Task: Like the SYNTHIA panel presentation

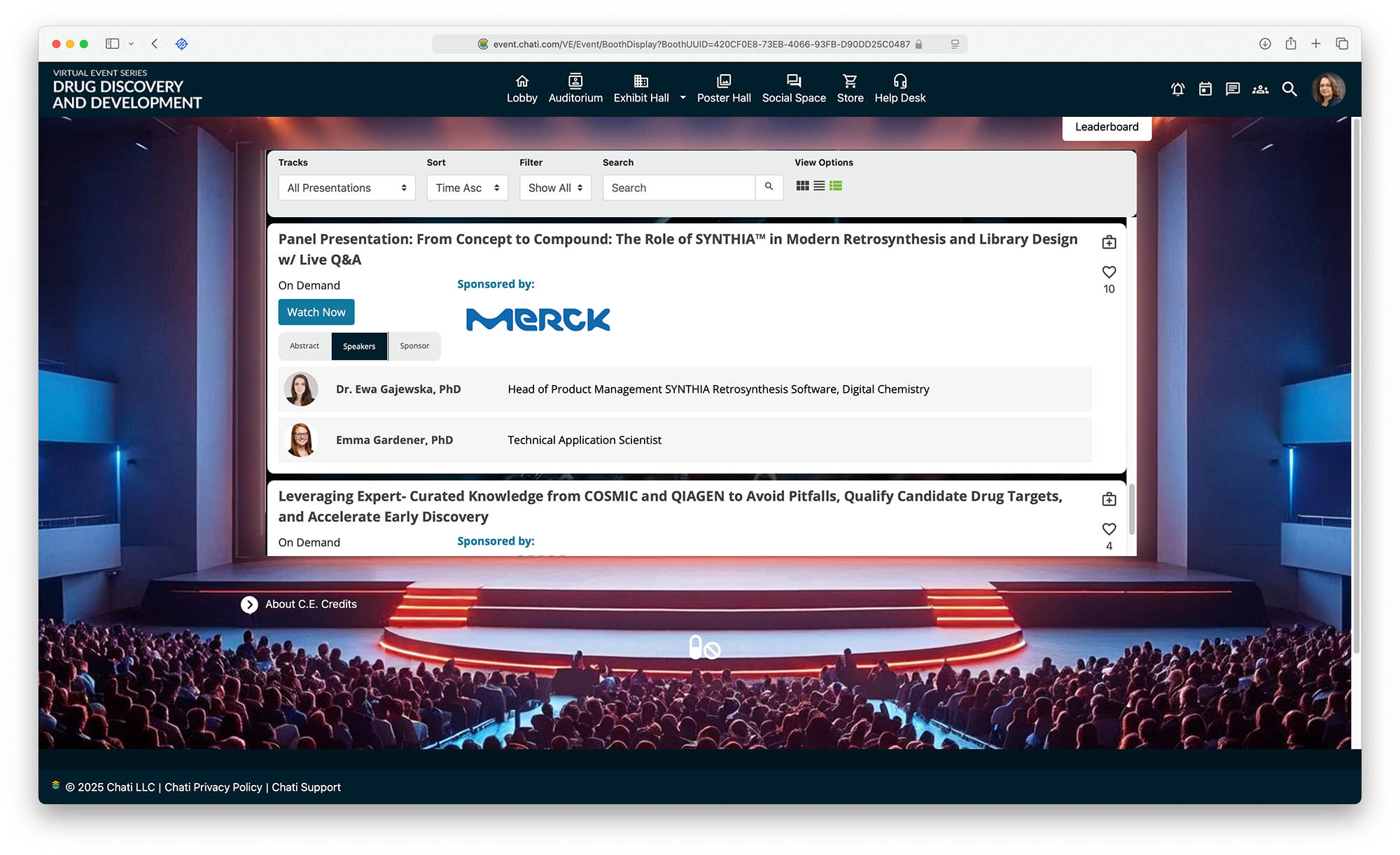Action: pyautogui.click(x=1109, y=272)
